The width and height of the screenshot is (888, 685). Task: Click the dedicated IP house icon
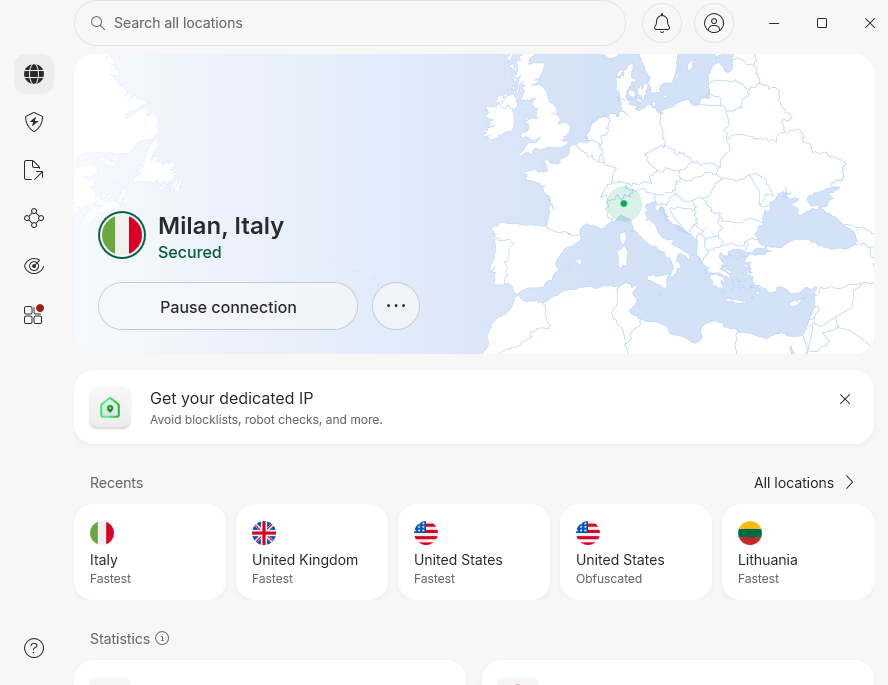click(x=110, y=408)
